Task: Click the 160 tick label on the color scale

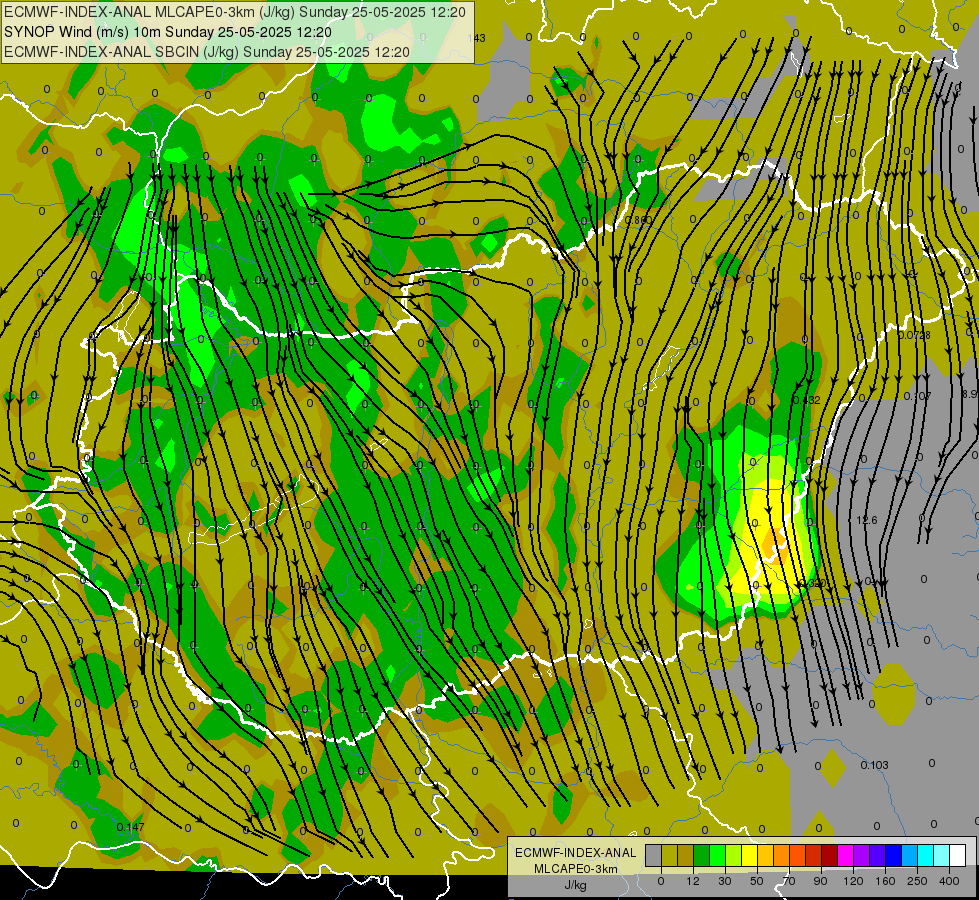Action: tap(885, 881)
